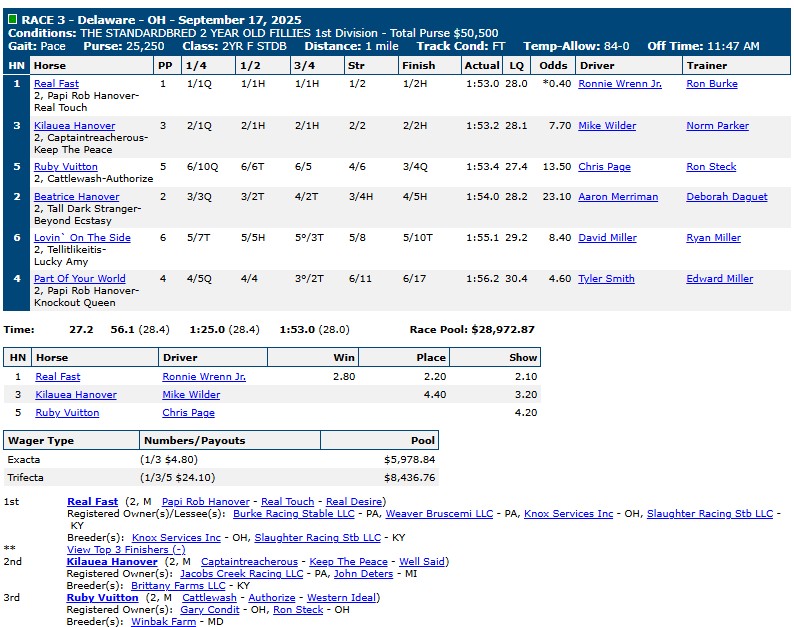Open trainer Norm Parker's page
794x627 pixels.
[x=717, y=126]
